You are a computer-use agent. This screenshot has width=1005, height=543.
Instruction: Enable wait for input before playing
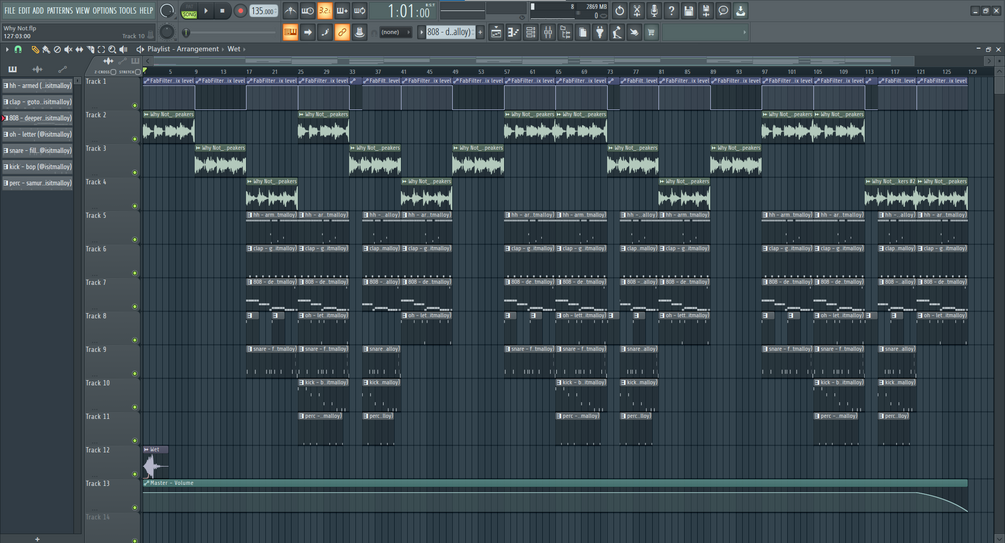pos(308,11)
